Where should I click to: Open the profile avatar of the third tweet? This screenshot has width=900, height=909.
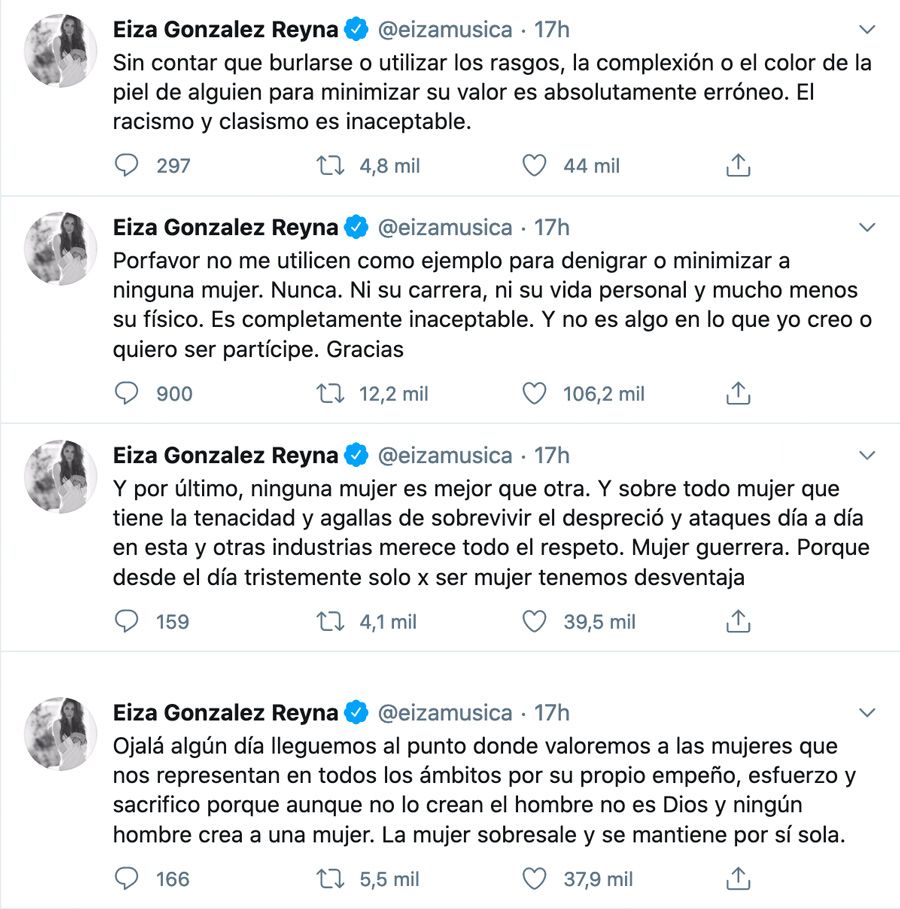pyautogui.click(x=60, y=471)
